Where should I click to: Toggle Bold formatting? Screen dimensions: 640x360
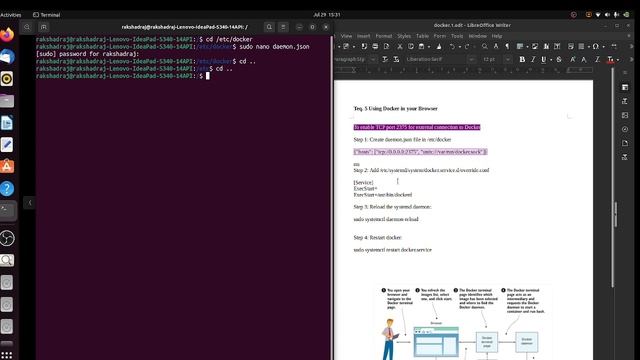click(522, 59)
